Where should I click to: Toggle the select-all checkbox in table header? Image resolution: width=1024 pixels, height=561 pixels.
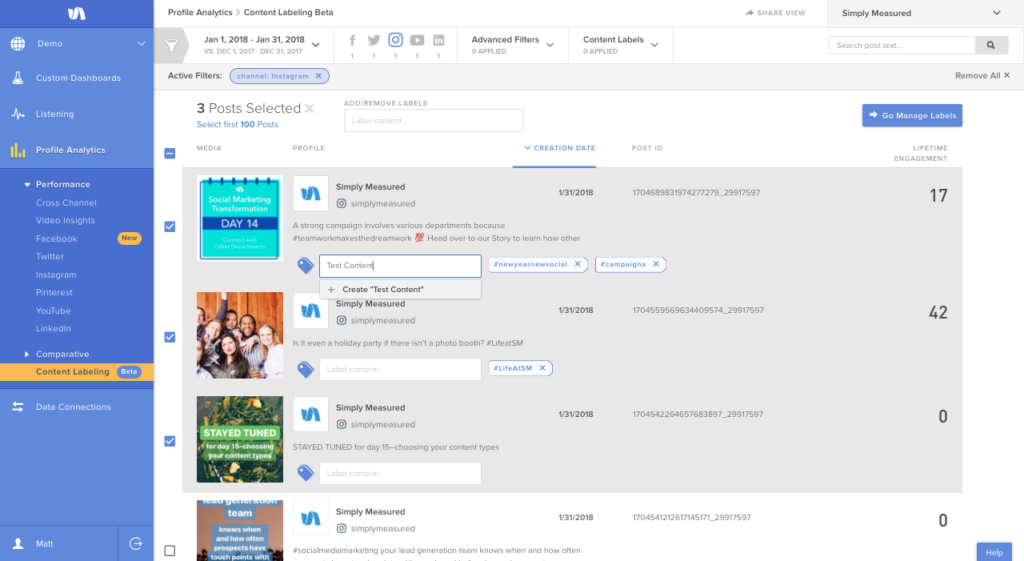(170, 153)
